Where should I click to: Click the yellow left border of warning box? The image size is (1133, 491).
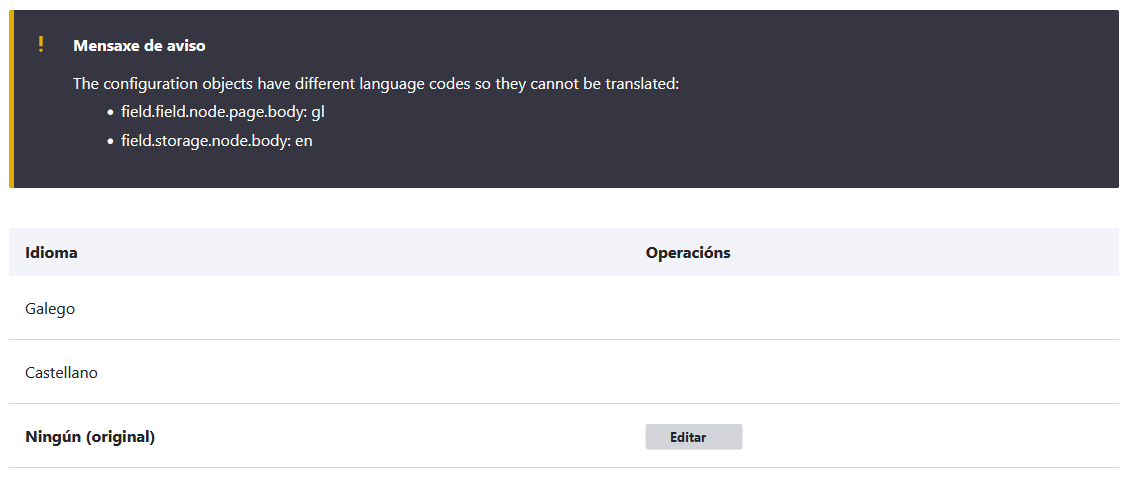[x=12, y=99]
